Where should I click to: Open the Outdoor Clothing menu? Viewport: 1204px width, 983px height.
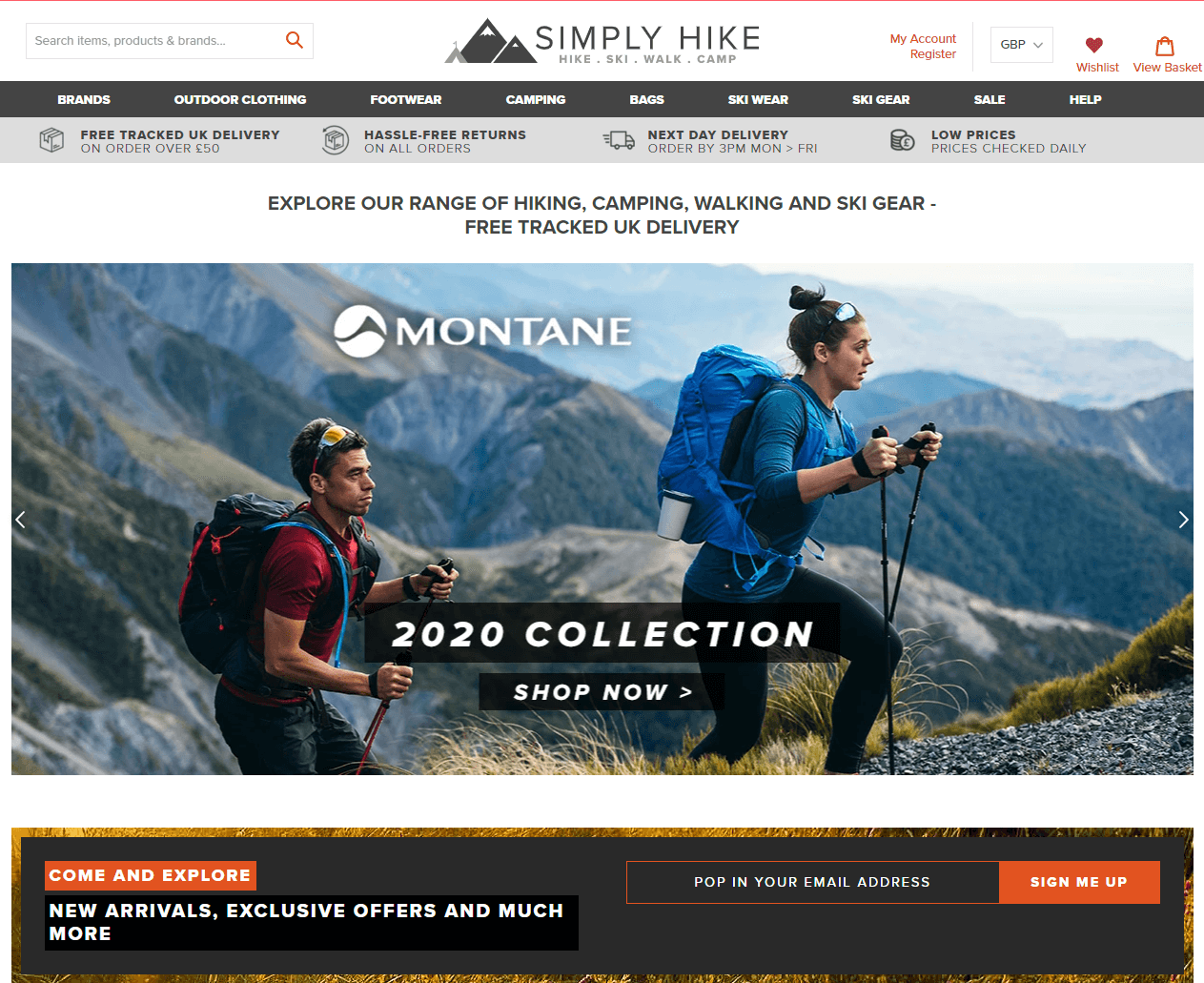click(x=240, y=99)
